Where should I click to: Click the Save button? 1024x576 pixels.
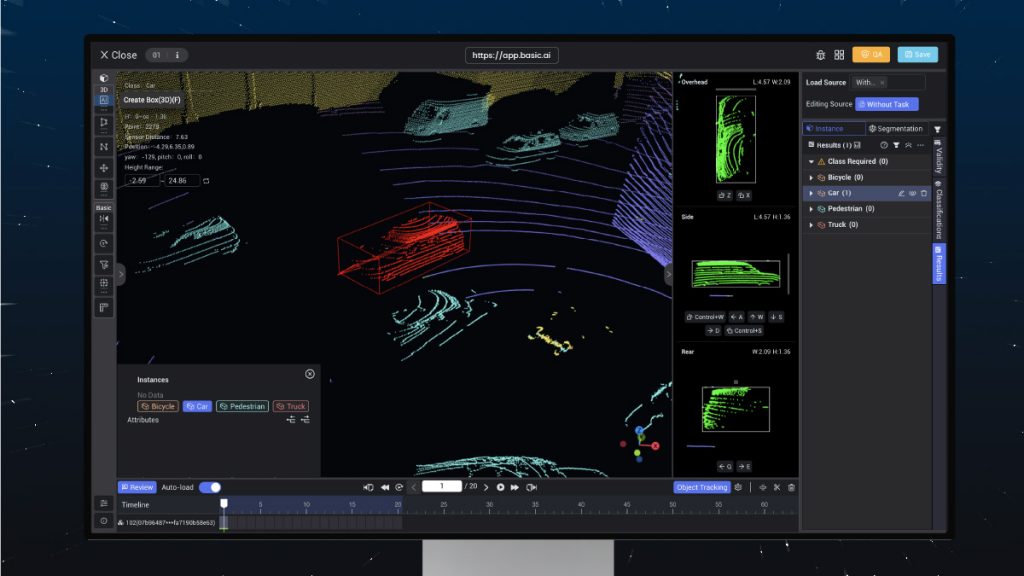[x=918, y=54]
